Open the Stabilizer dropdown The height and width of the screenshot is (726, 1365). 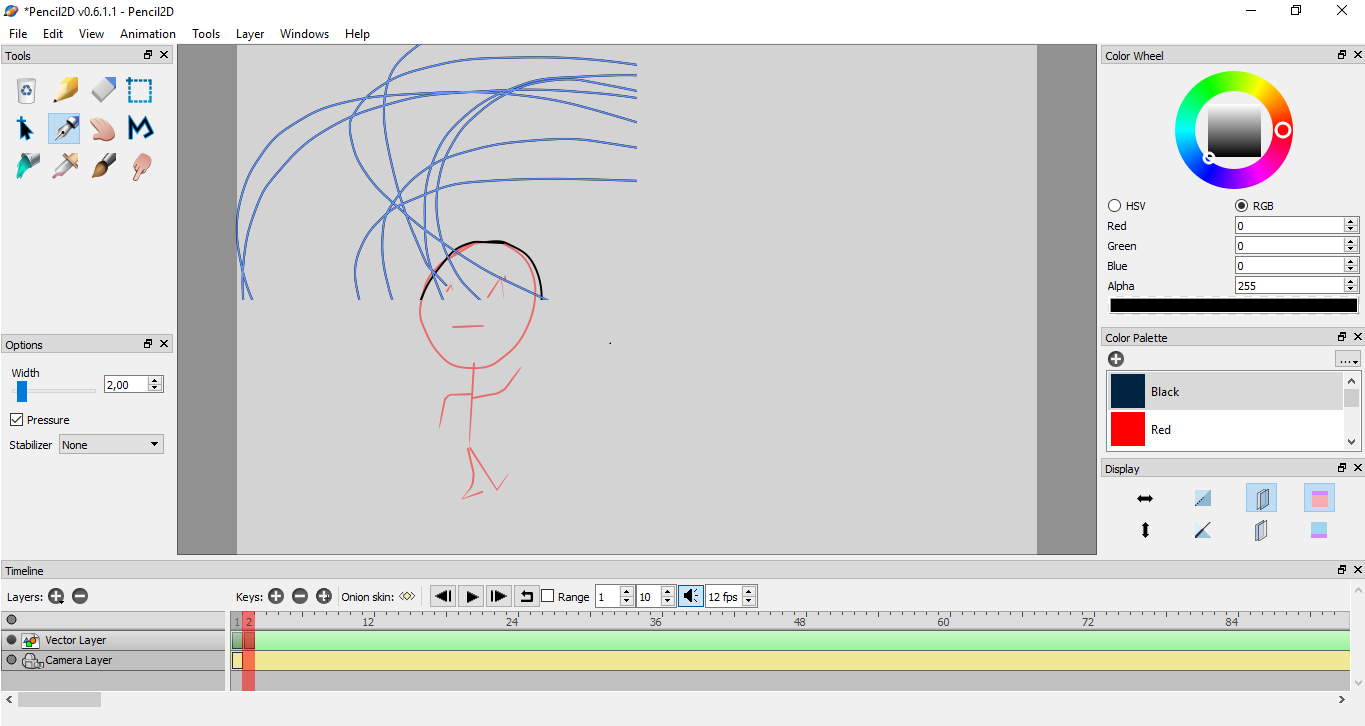pyautogui.click(x=111, y=445)
